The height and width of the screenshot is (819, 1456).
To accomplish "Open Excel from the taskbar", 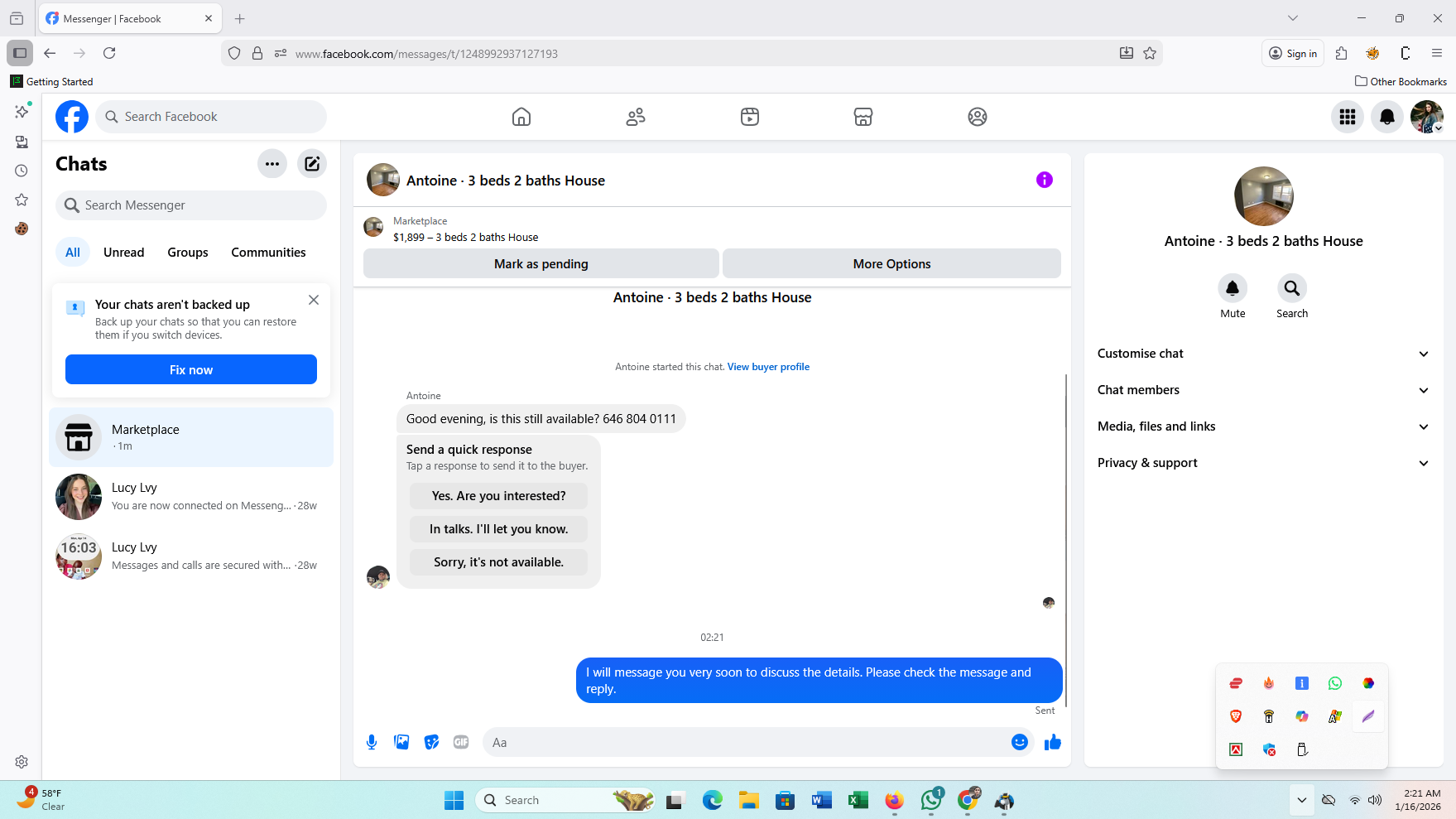I will coord(858,800).
